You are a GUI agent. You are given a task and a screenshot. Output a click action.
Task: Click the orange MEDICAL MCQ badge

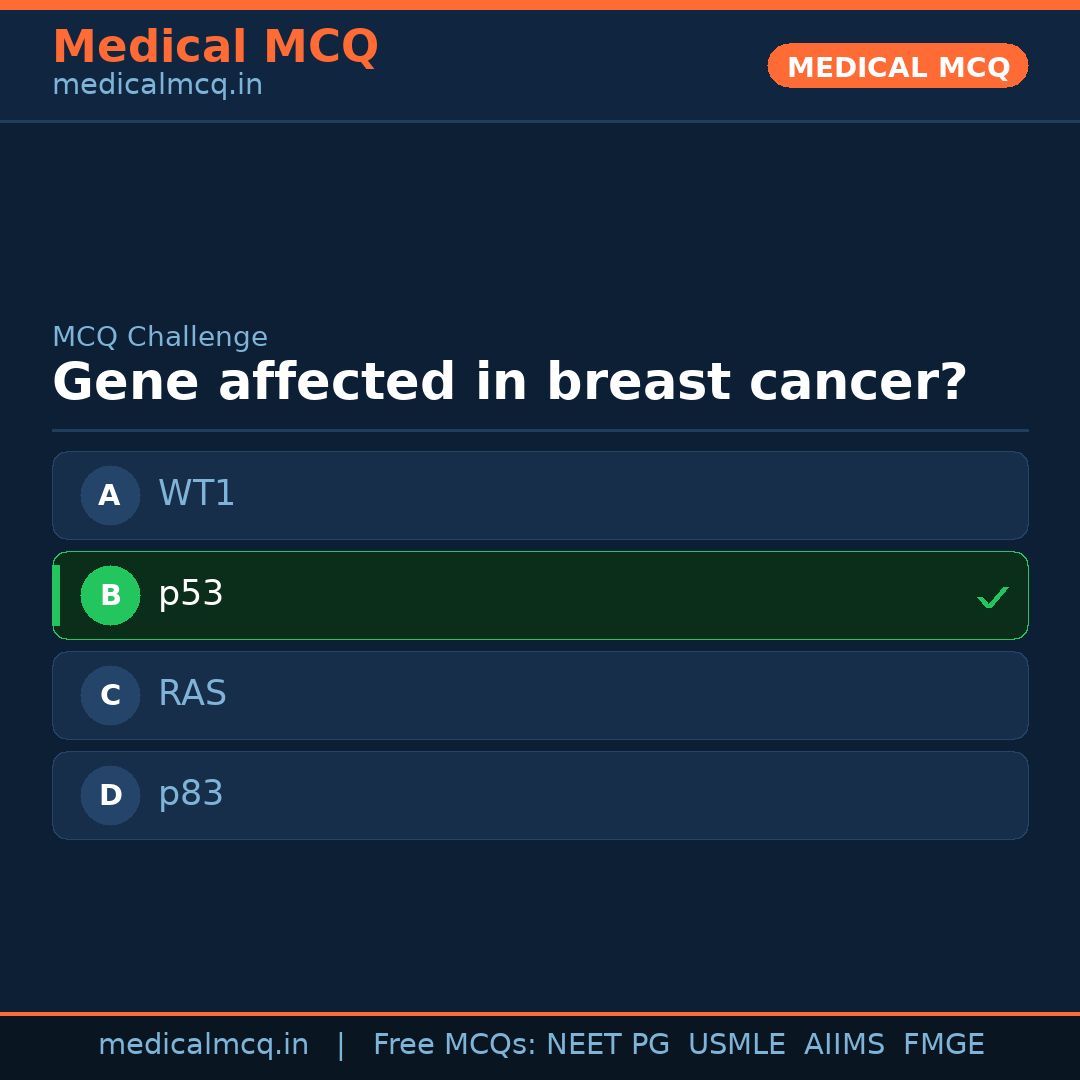click(897, 66)
